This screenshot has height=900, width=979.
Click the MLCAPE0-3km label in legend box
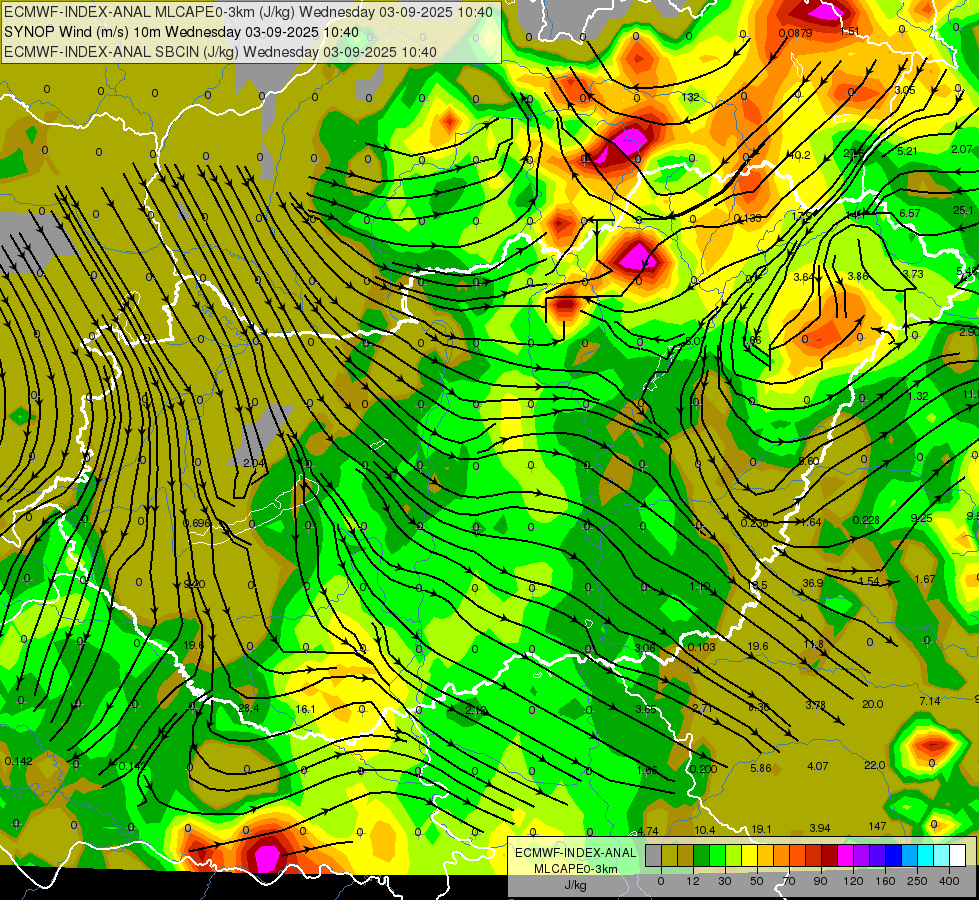575,869
